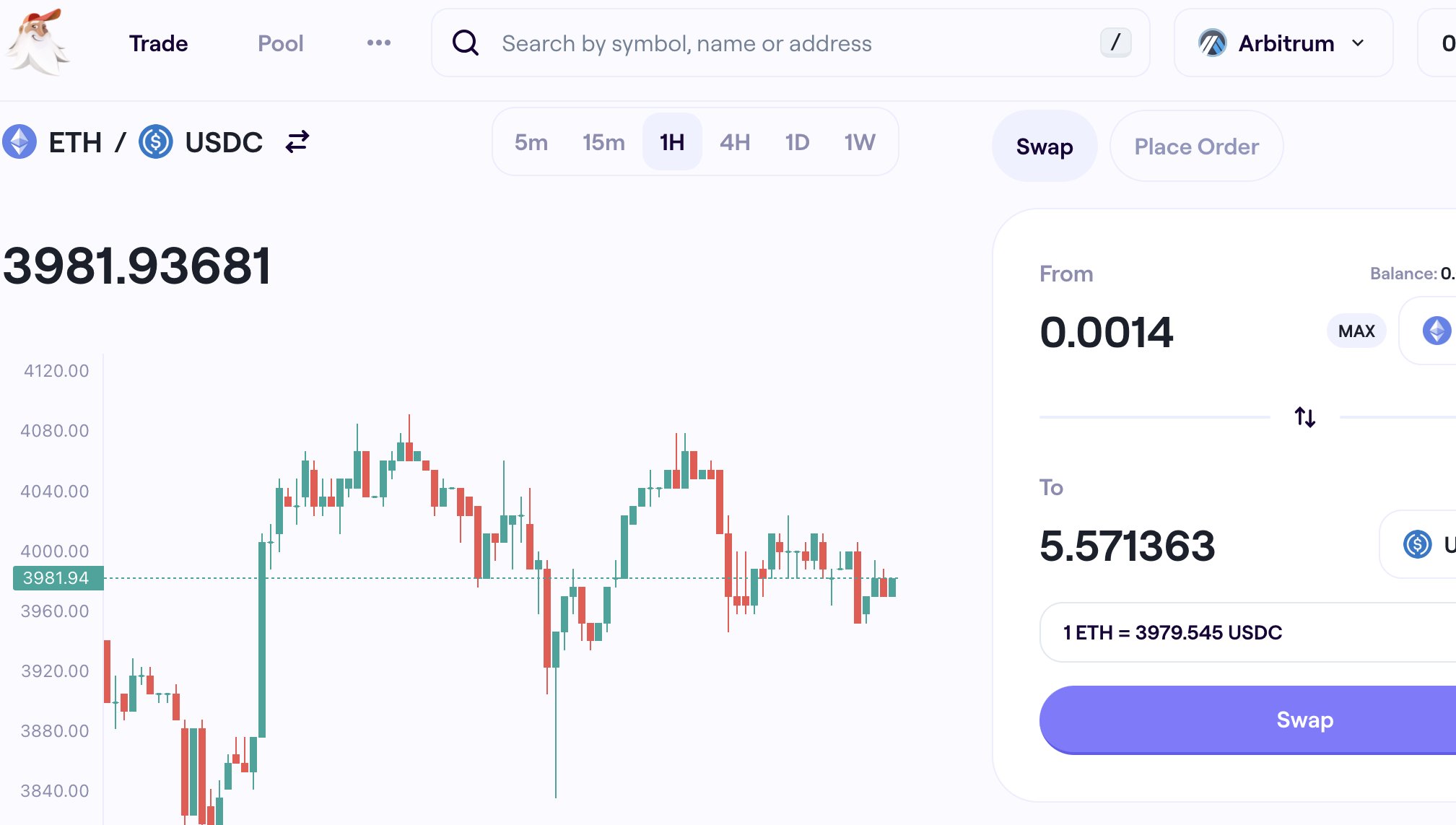Screen dimensions: 1456x825
Task: Click the USDC pair icon
Action: 156,142
